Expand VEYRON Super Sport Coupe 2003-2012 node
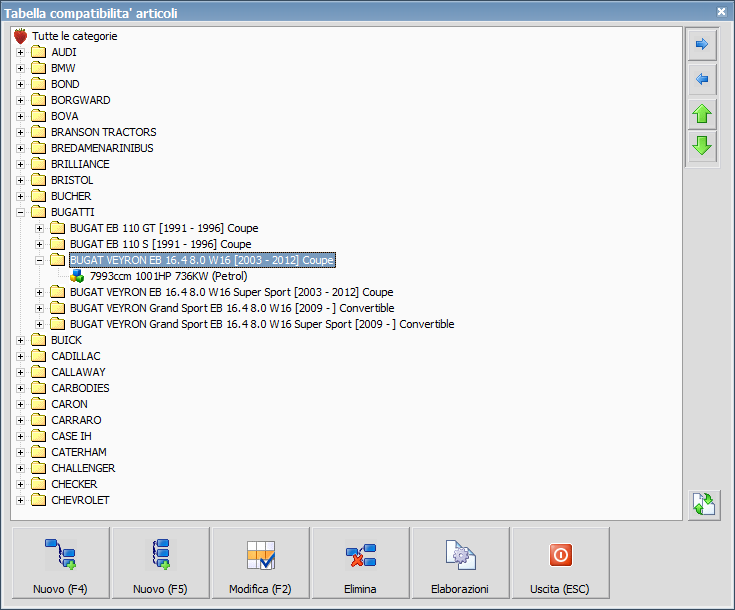 coord(39,292)
